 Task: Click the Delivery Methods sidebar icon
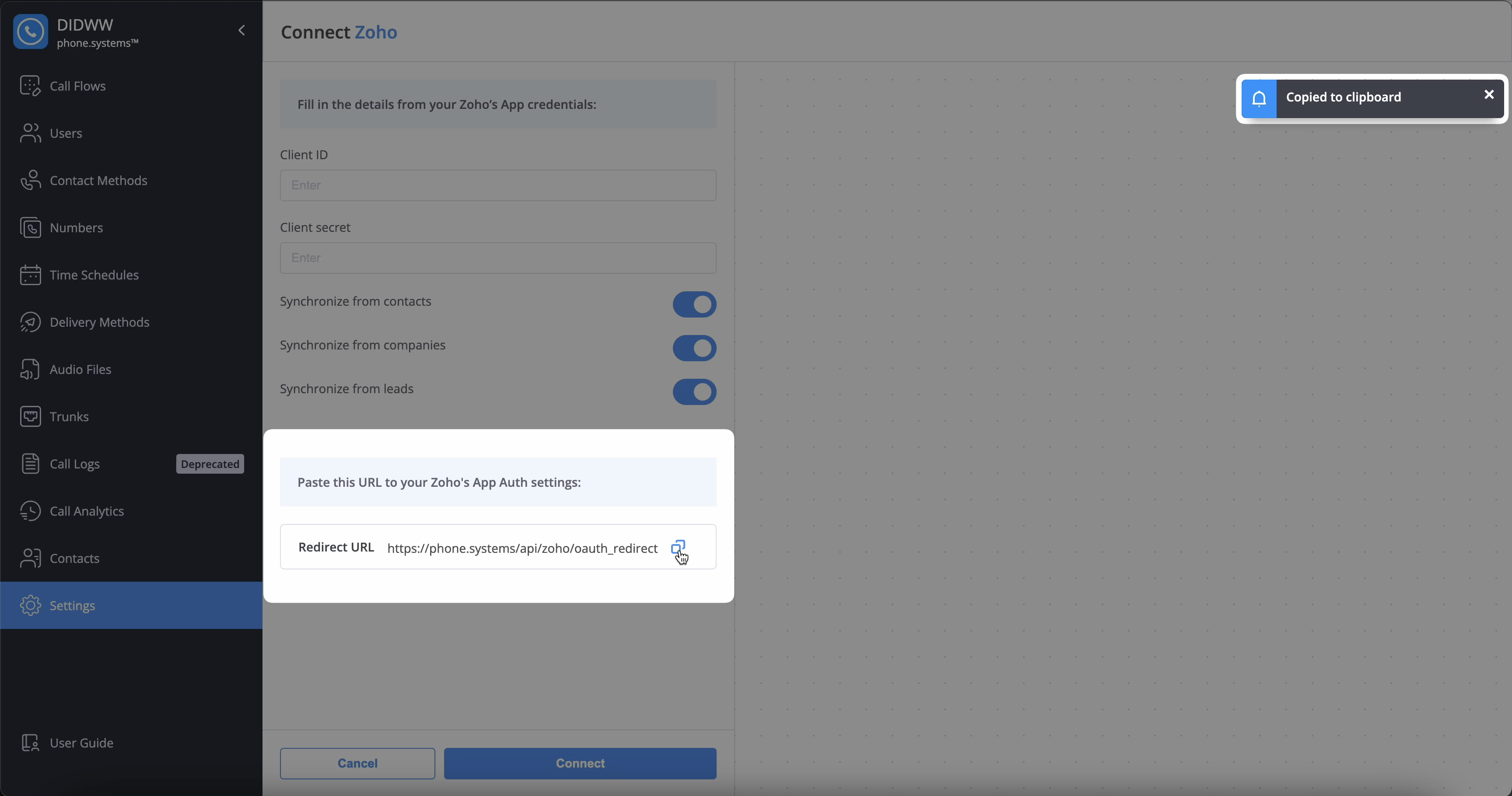point(31,322)
